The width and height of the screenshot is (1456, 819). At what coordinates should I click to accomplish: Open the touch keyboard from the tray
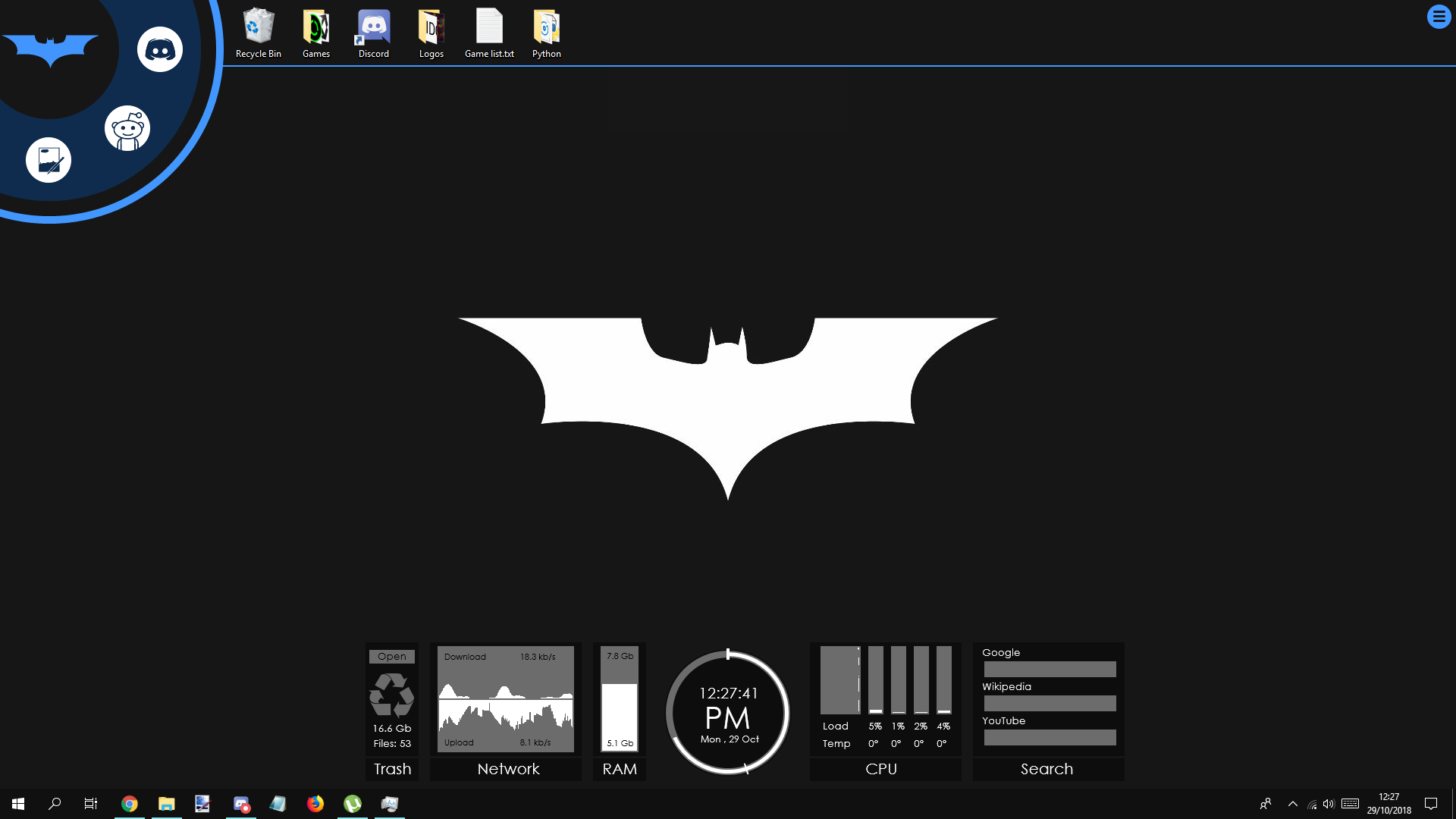click(x=1351, y=805)
